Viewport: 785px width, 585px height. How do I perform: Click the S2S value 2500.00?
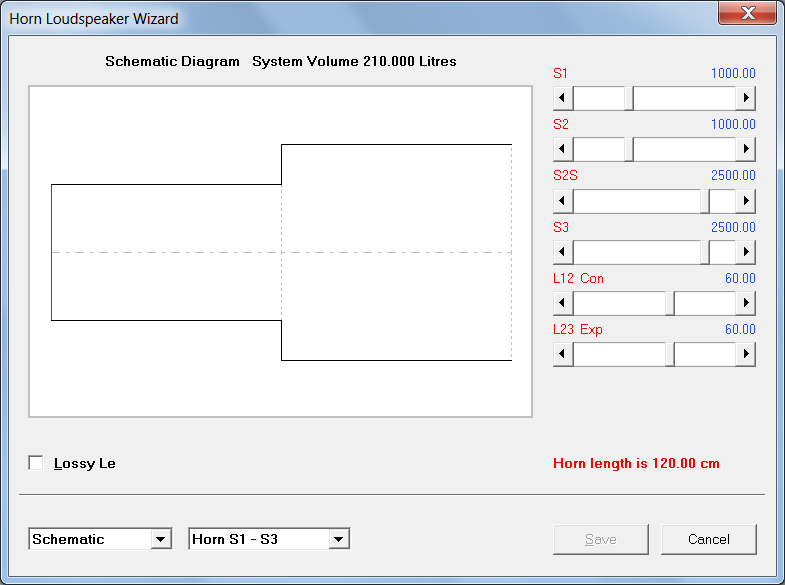click(x=733, y=176)
